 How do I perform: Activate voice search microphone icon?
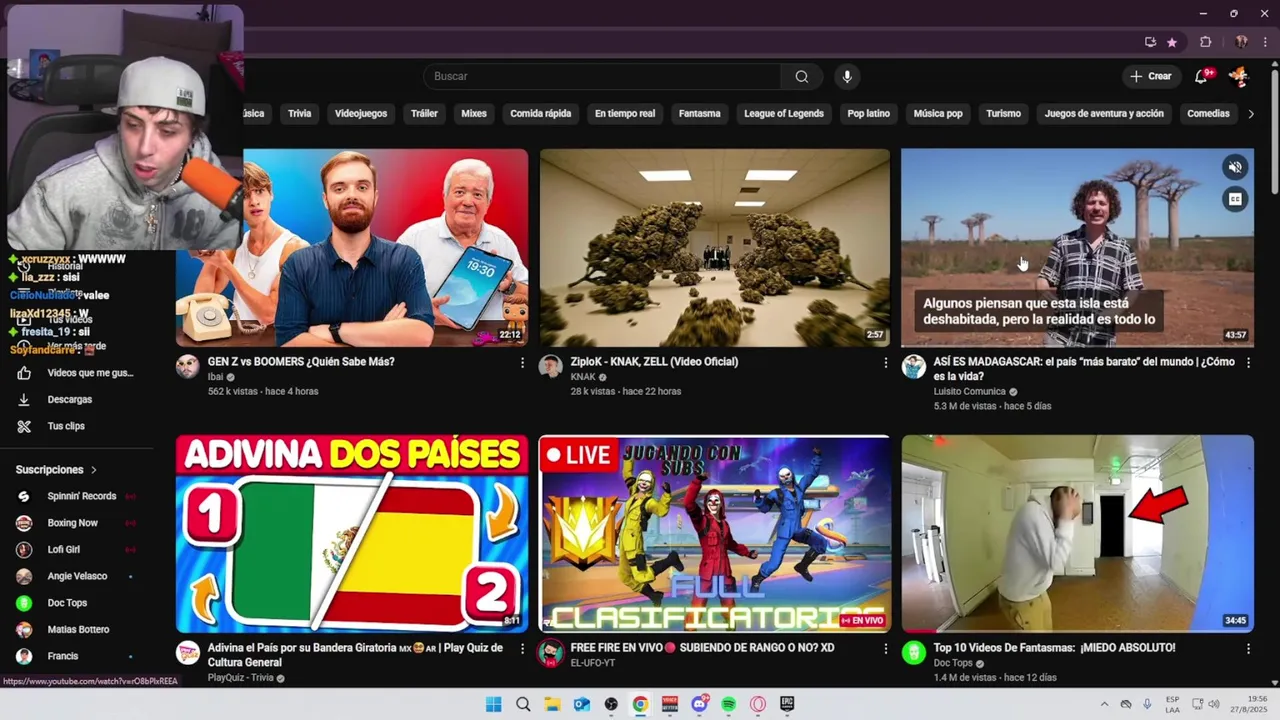click(847, 77)
